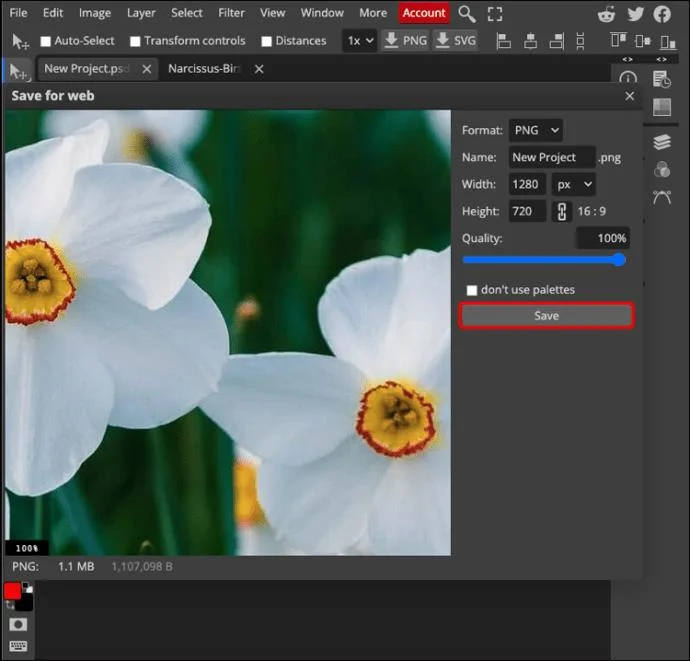Viewport: 690px width, 661px height.
Task: Click the Reddit icon
Action: (x=606, y=14)
